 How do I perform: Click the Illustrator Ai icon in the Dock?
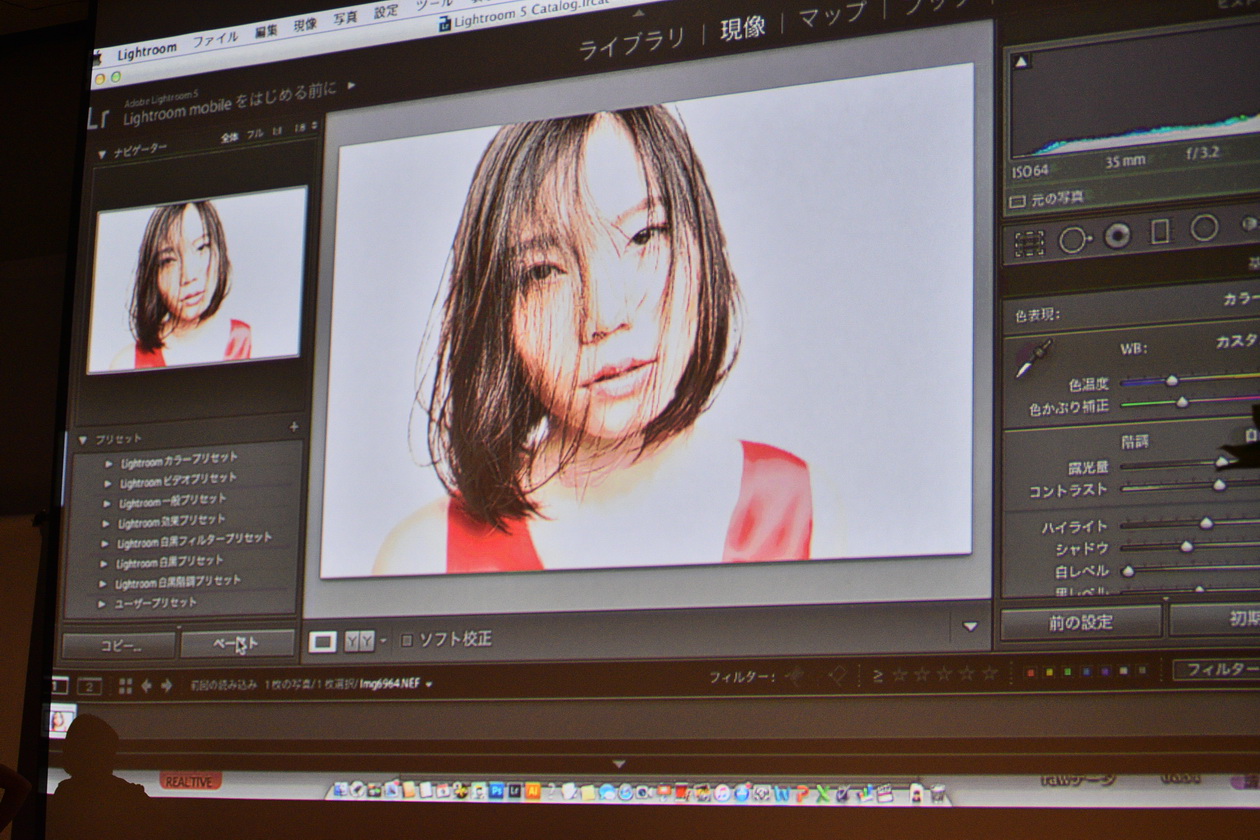[x=531, y=792]
